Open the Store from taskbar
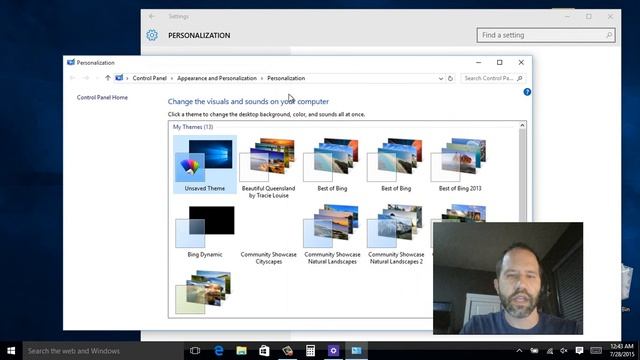The width and height of the screenshot is (640, 360). 264,351
